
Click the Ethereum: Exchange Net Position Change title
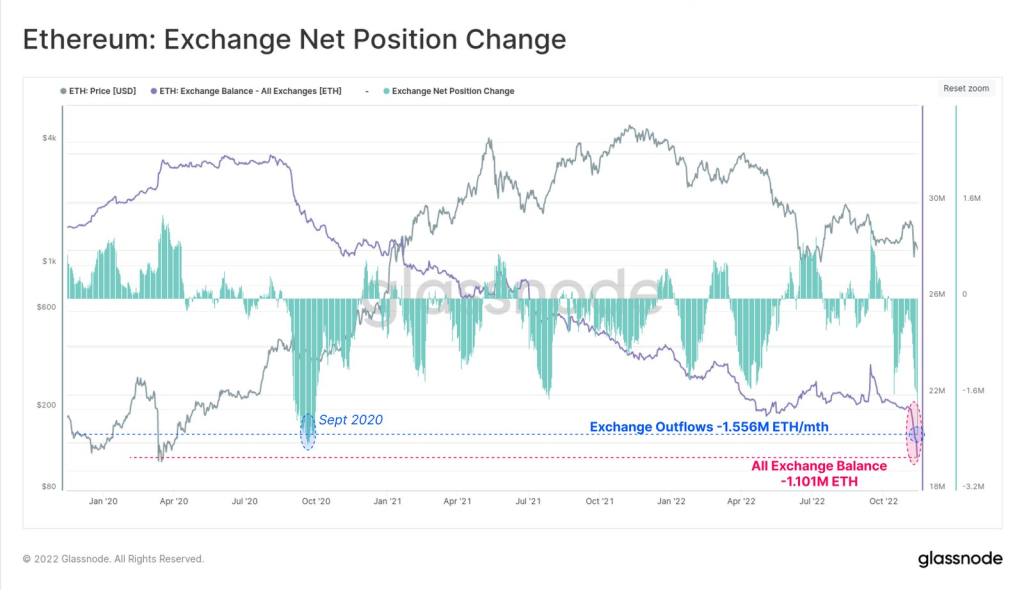[x=295, y=39]
